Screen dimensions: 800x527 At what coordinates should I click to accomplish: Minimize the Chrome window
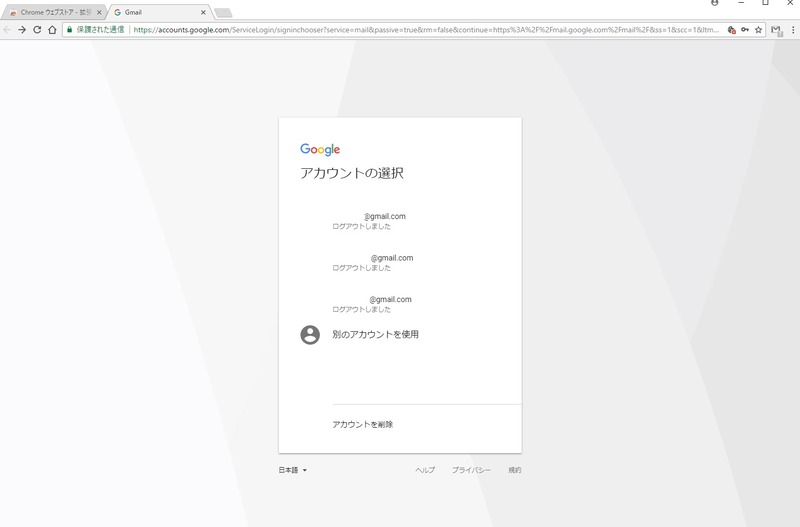pyautogui.click(x=741, y=3)
